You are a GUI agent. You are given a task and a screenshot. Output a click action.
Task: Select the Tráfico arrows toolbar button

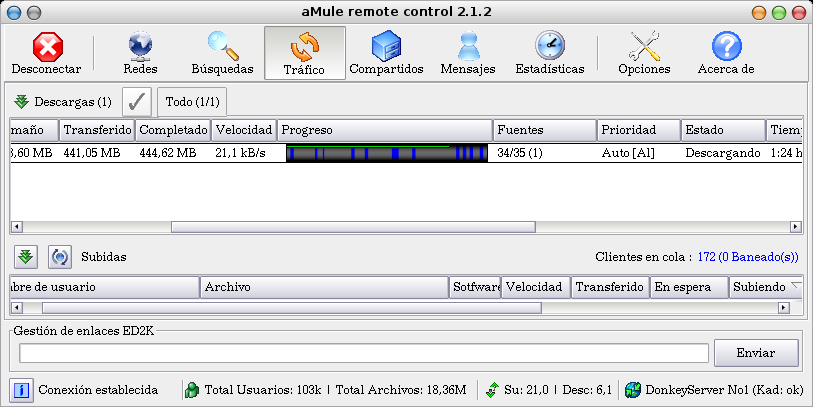[305, 53]
